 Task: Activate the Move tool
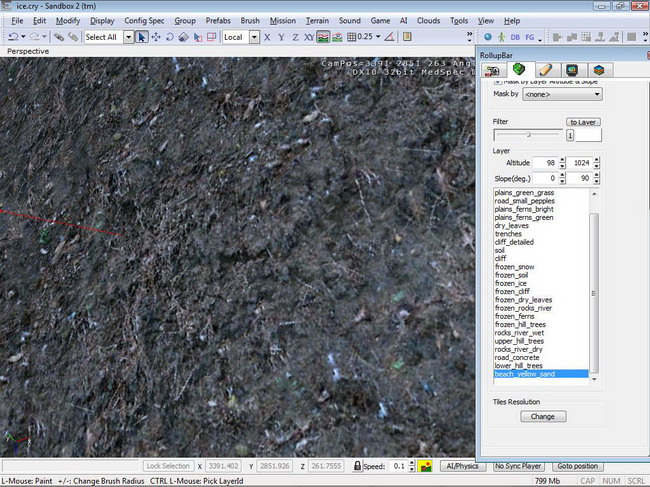[156, 37]
